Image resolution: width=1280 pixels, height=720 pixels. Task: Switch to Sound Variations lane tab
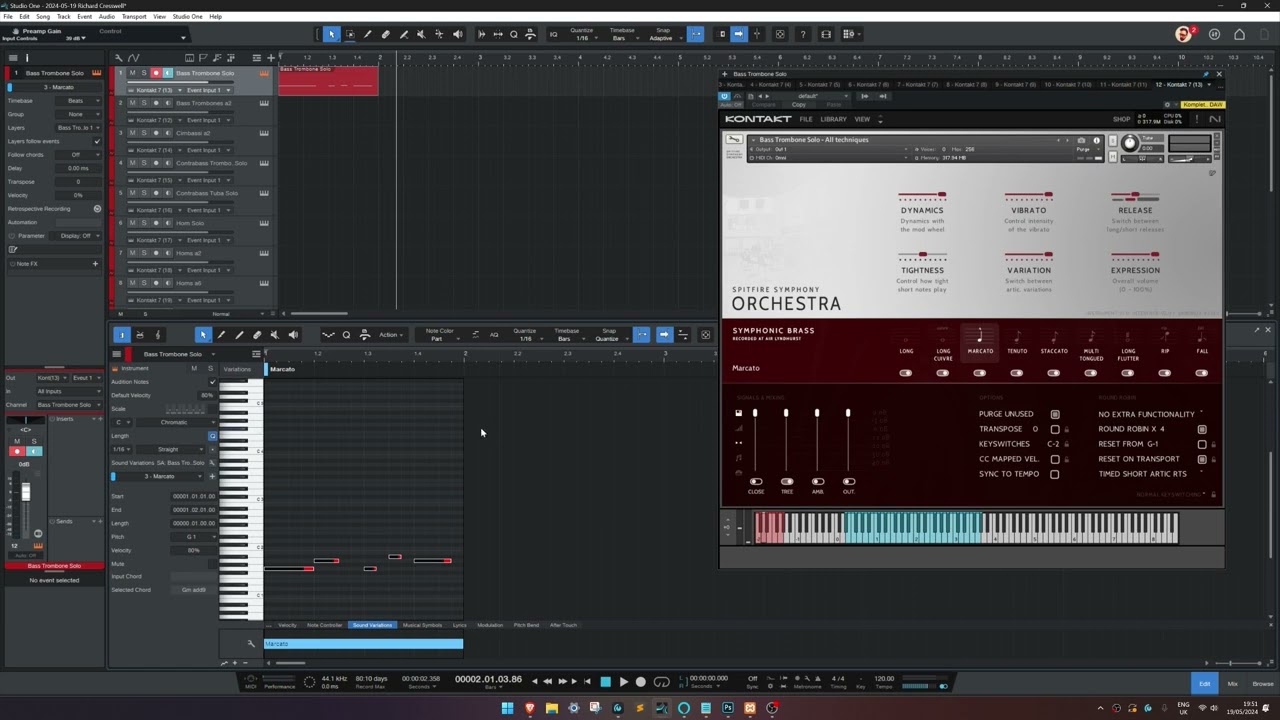point(372,625)
